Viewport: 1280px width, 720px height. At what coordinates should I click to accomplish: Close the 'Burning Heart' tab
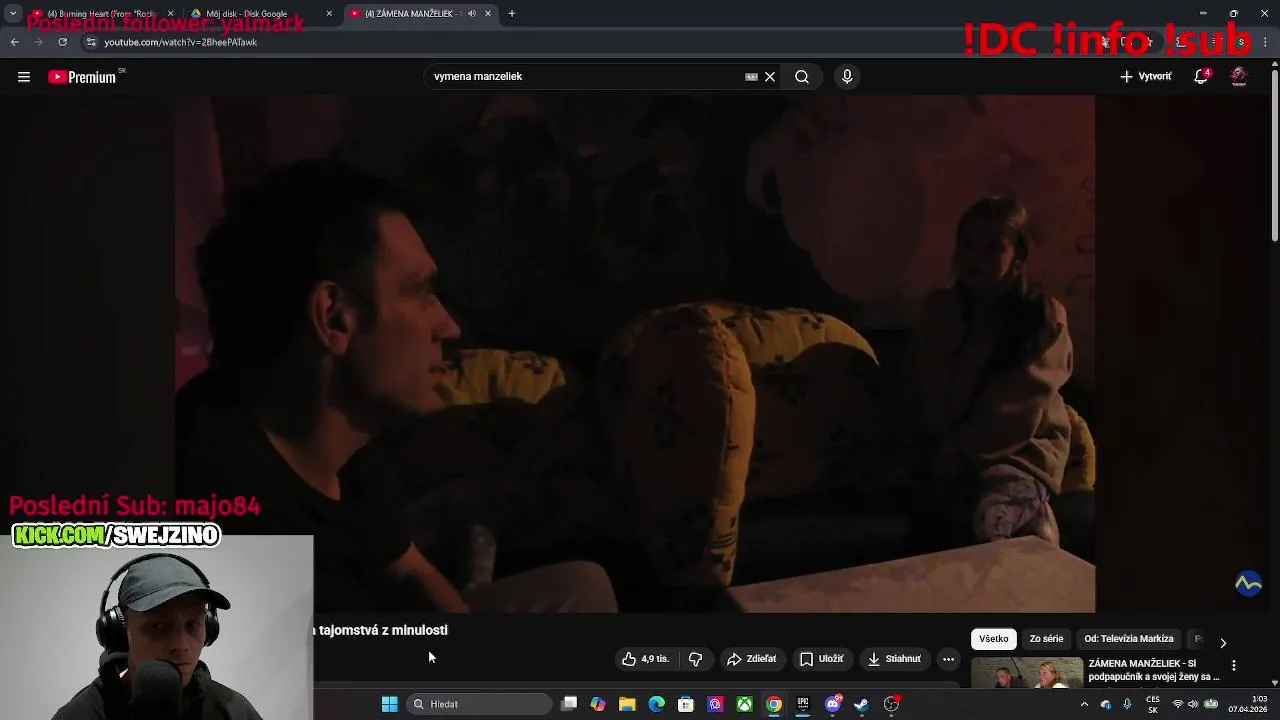tap(170, 14)
